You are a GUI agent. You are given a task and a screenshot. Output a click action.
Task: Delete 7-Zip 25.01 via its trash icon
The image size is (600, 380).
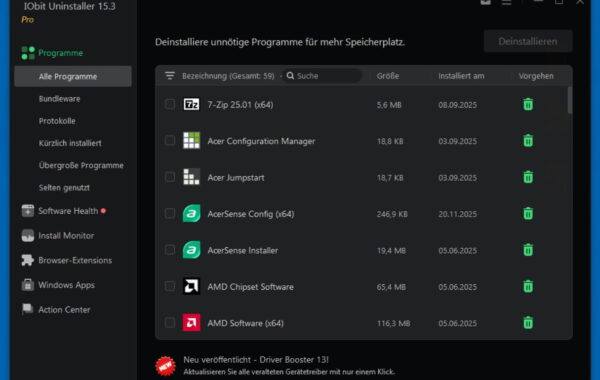(528, 104)
